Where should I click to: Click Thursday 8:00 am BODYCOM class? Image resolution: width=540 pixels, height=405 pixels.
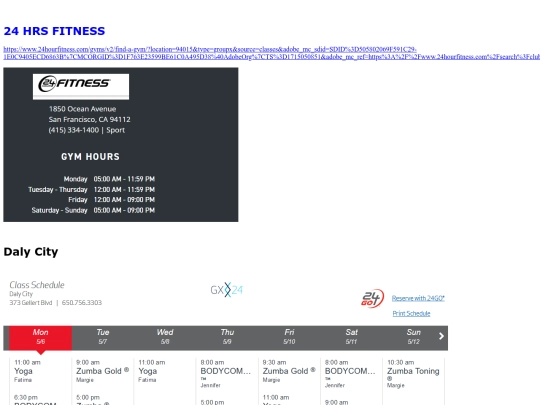pos(226,374)
